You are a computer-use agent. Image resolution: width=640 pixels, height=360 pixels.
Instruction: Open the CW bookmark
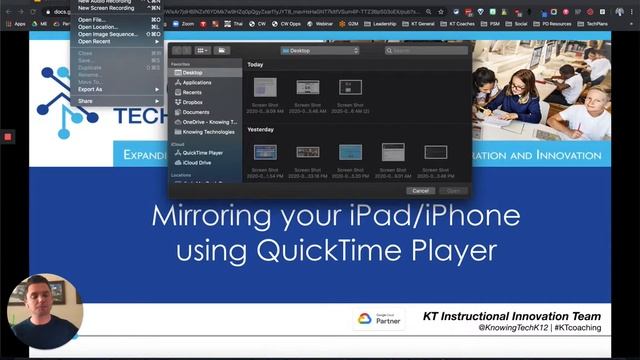[x=258, y=24]
